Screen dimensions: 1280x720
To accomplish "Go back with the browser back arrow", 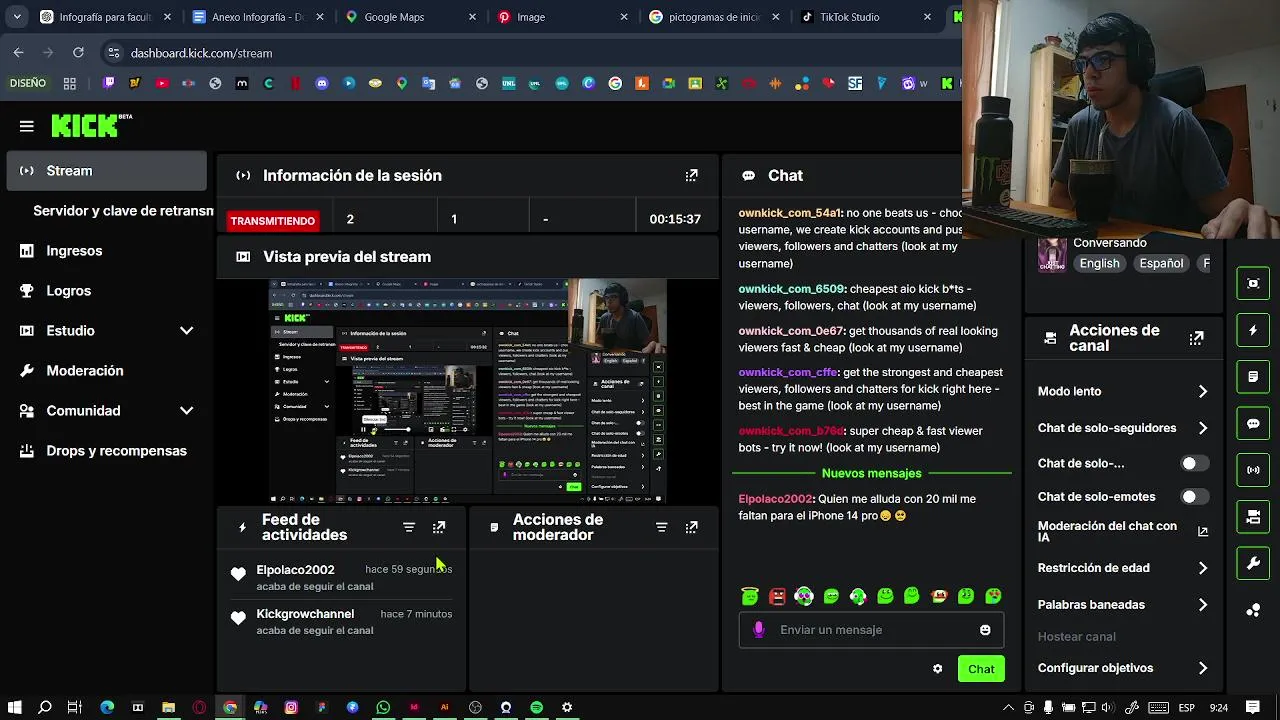I will [19, 53].
